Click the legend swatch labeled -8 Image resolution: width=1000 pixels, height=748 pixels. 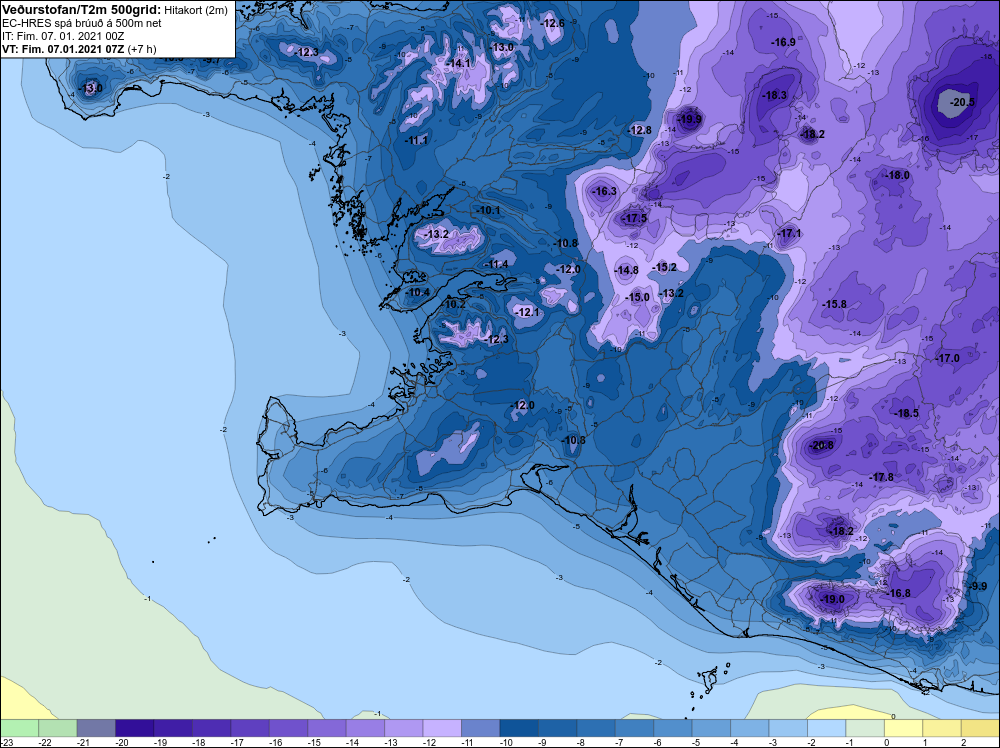point(596,728)
